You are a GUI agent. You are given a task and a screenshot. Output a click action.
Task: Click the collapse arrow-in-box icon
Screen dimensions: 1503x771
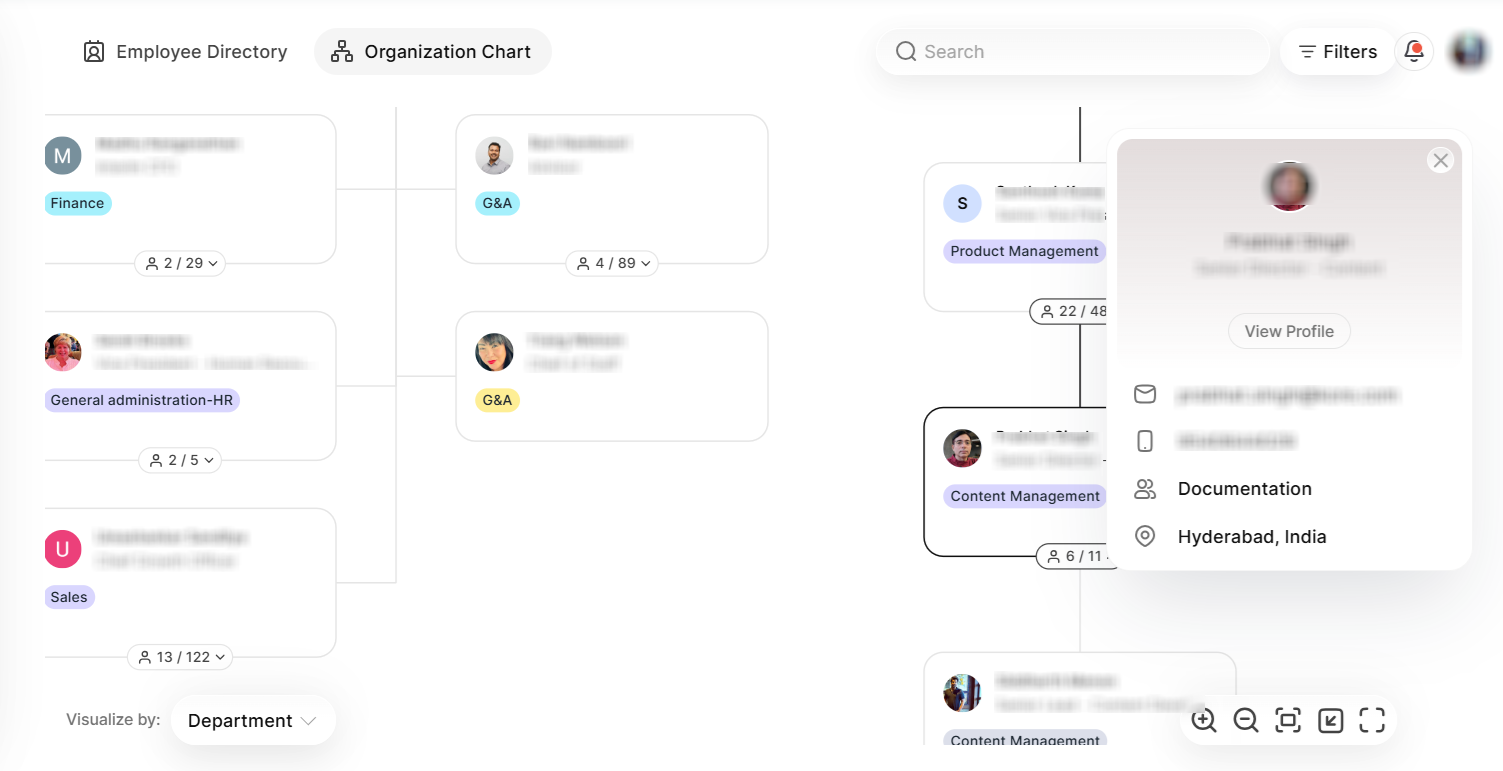point(1330,720)
